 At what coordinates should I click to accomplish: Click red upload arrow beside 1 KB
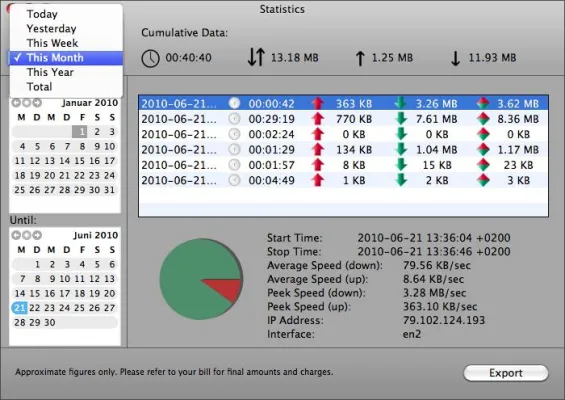click(317, 180)
